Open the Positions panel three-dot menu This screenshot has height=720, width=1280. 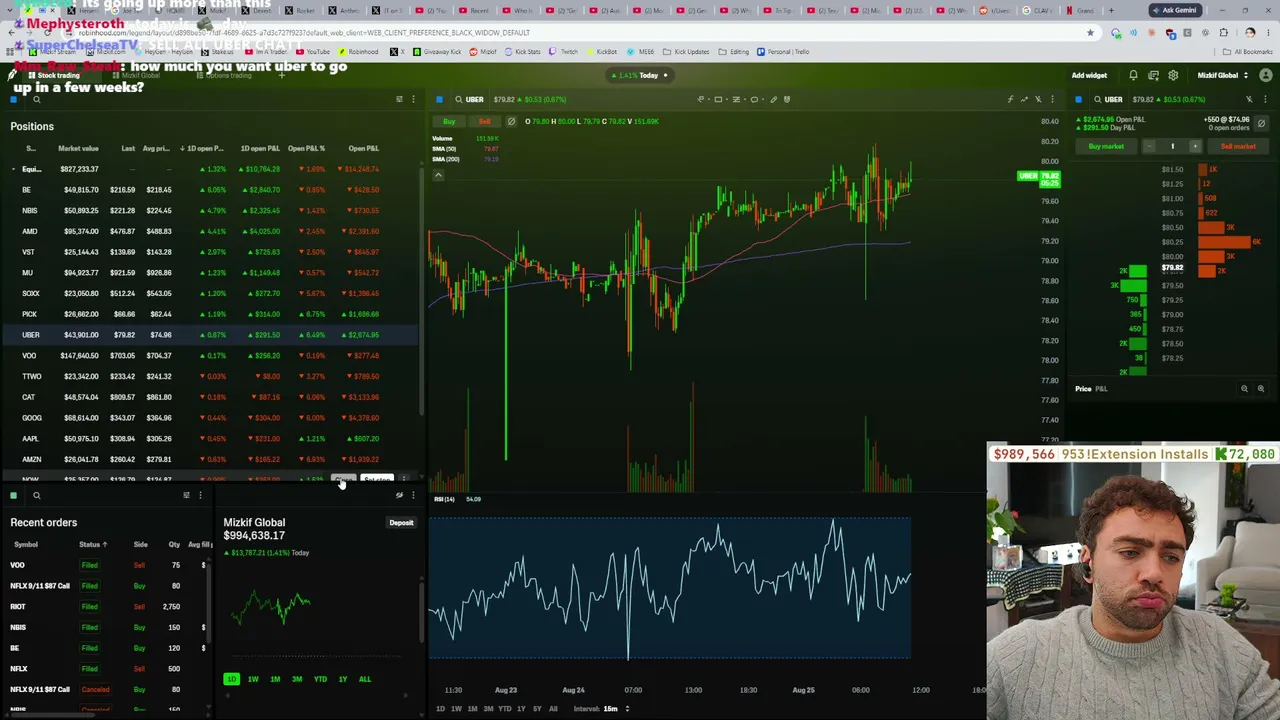413,99
